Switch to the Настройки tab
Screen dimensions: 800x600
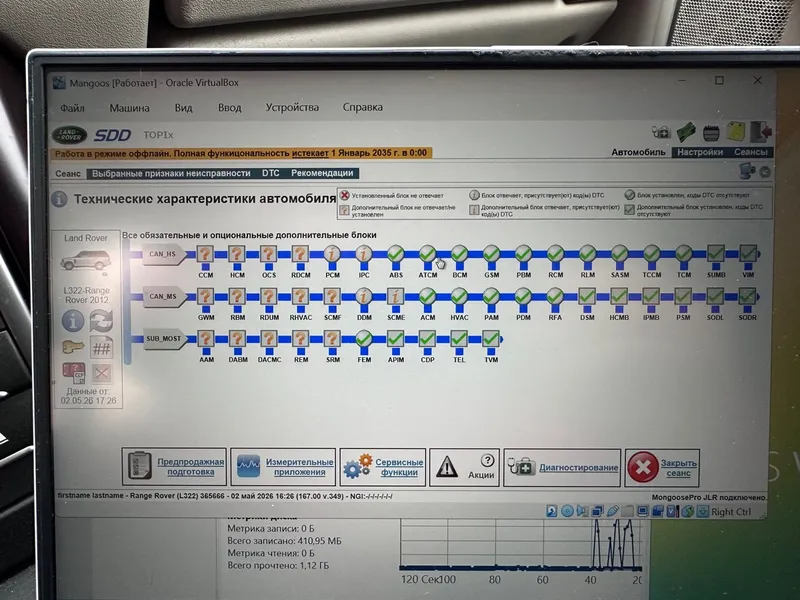700,152
